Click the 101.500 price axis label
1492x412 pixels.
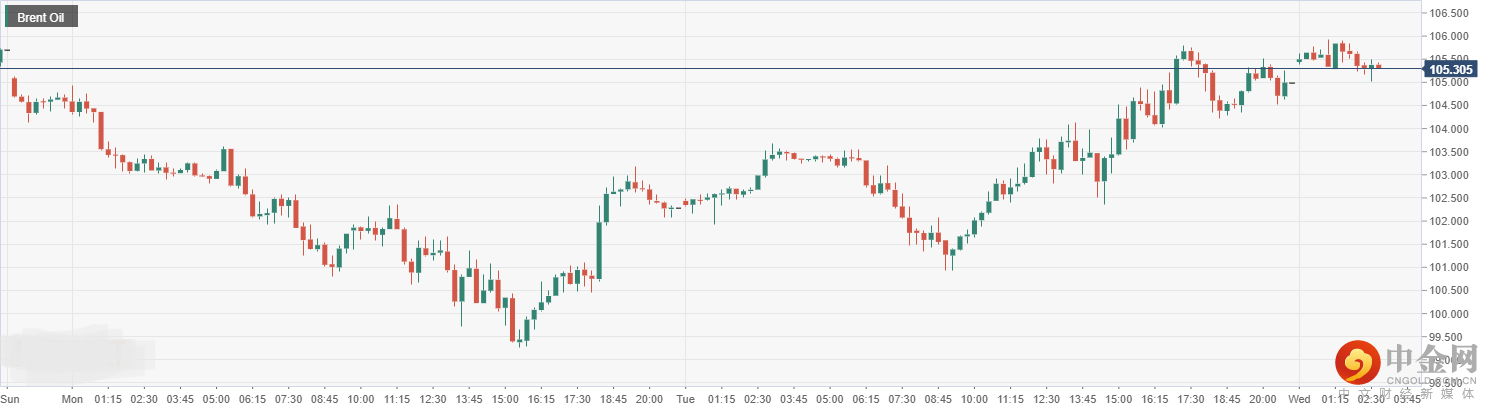[1451, 245]
